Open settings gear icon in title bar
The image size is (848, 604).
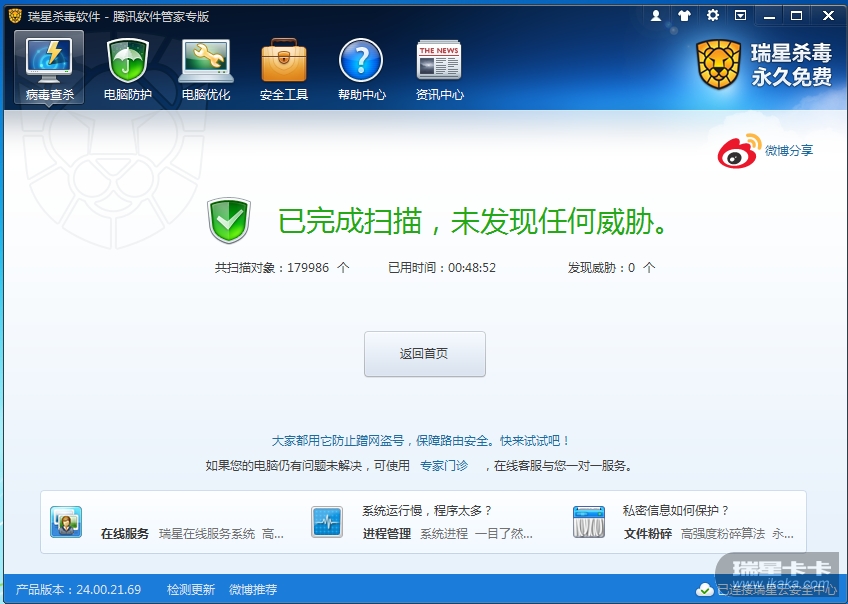pos(713,15)
